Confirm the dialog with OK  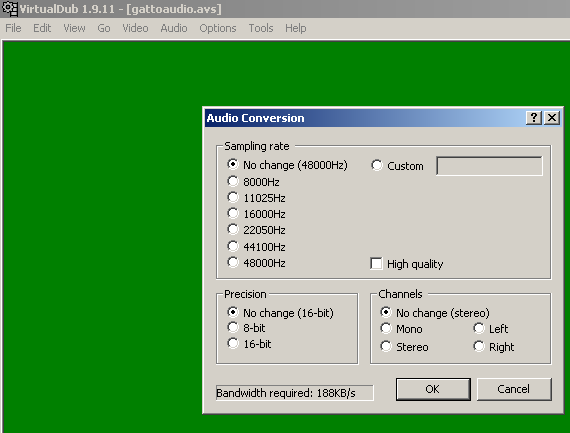(x=433, y=389)
